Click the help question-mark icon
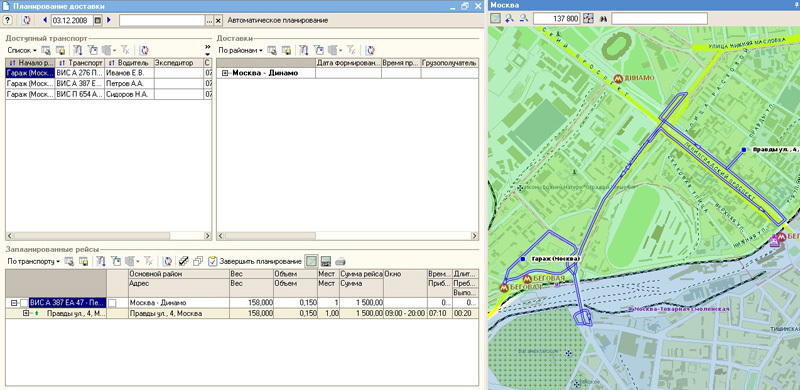Image resolution: width=800 pixels, height=390 pixels. click(7, 20)
